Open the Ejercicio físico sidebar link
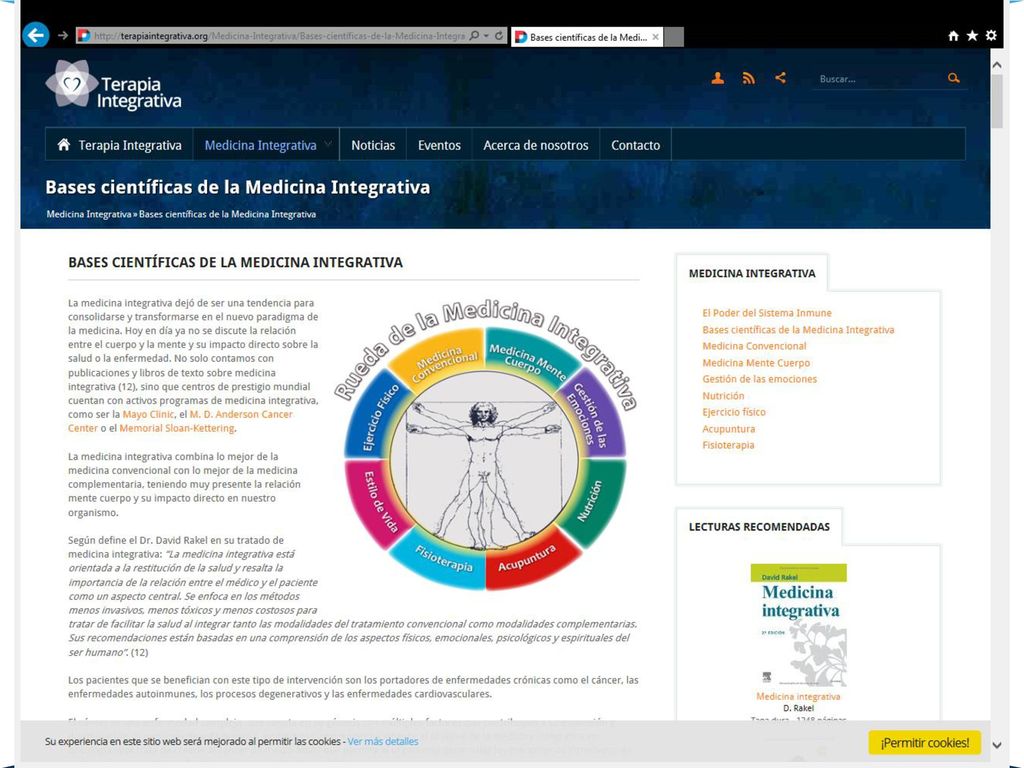 [734, 412]
